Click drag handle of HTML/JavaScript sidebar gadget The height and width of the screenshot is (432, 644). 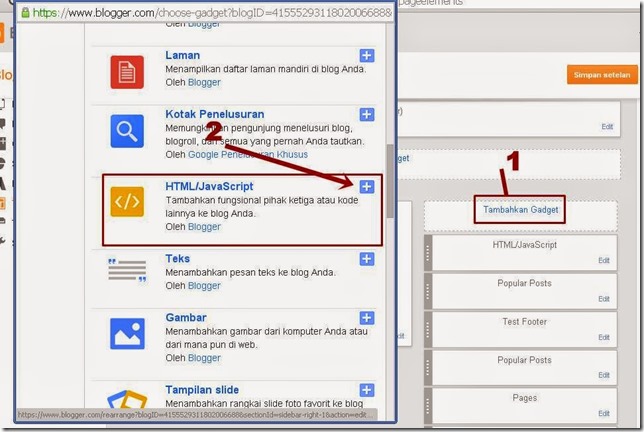pos(428,253)
